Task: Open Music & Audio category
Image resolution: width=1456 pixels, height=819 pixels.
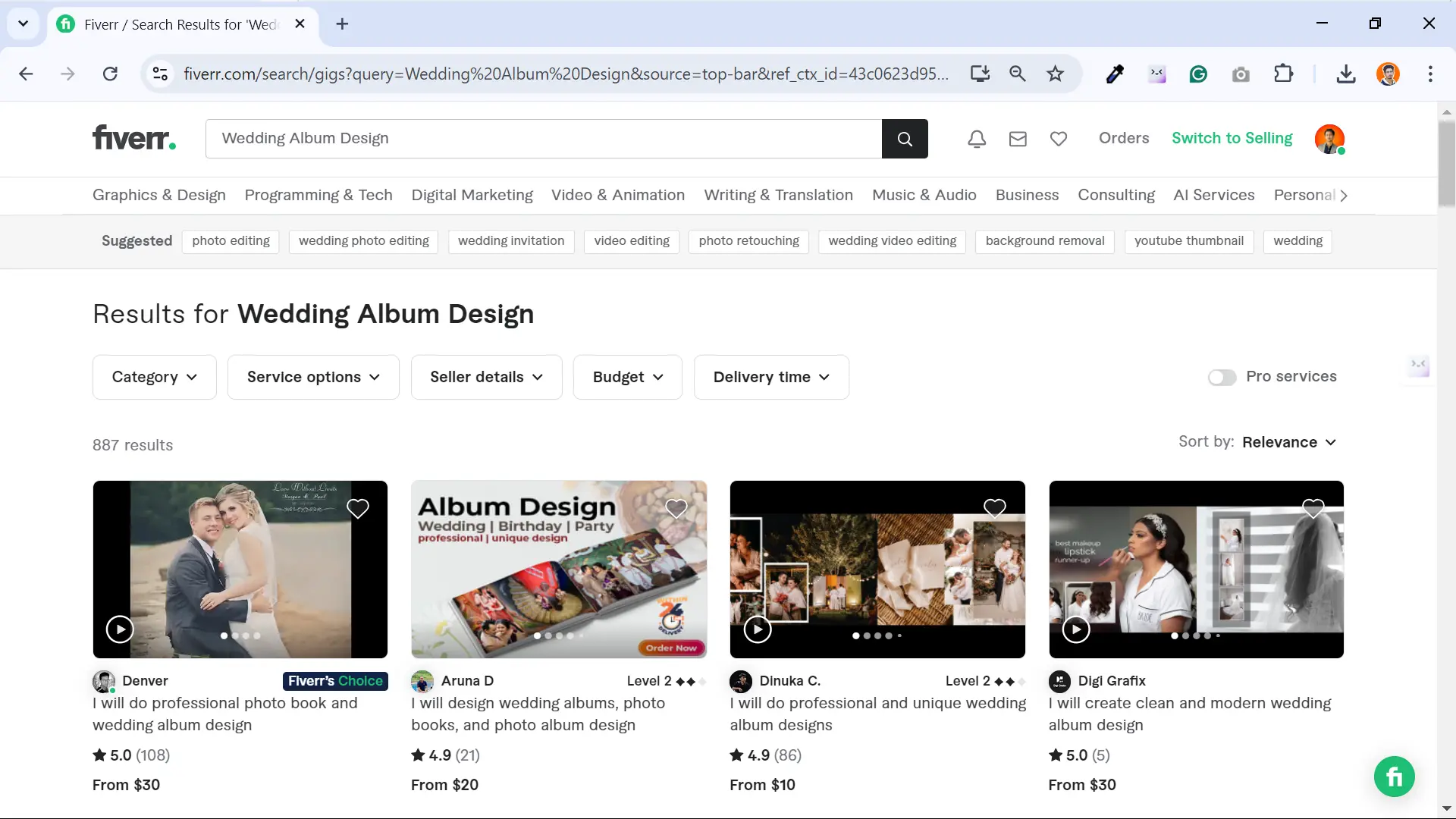Action: tap(924, 195)
